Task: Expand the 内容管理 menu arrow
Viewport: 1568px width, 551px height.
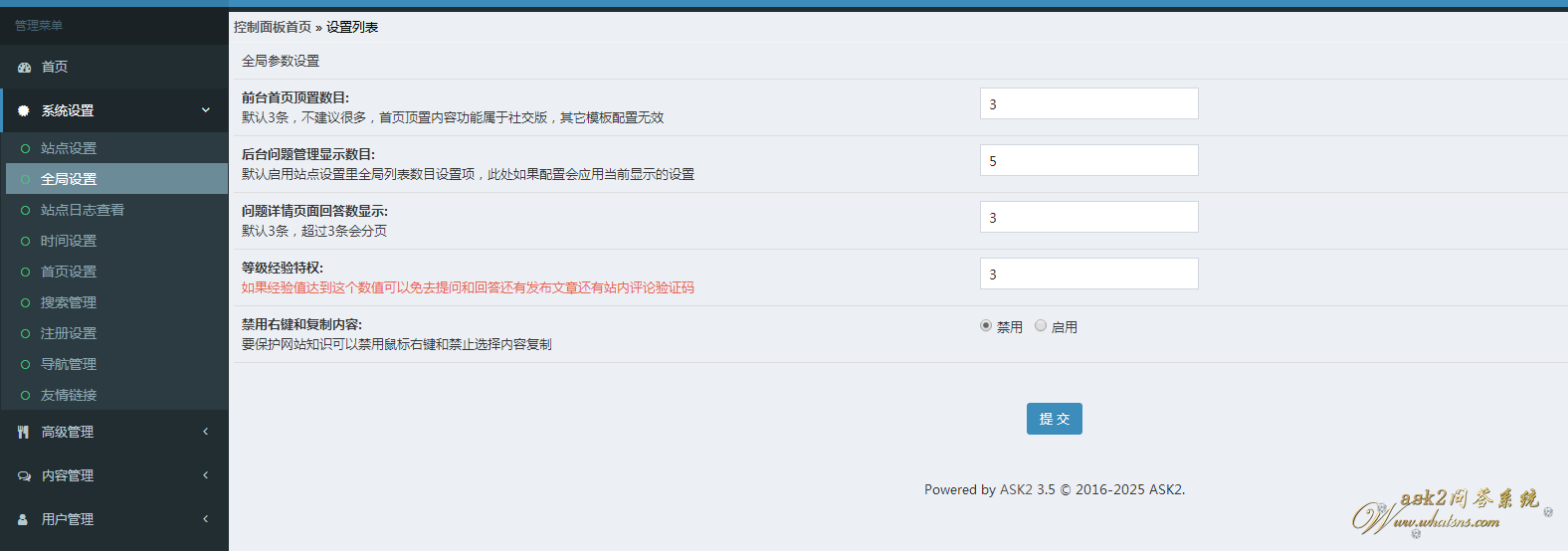Action: (206, 475)
